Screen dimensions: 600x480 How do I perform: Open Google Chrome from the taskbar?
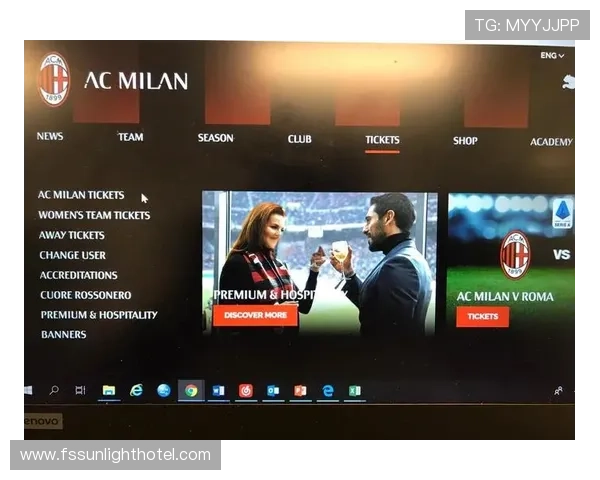pyautogui.click(x=191, y=390)
